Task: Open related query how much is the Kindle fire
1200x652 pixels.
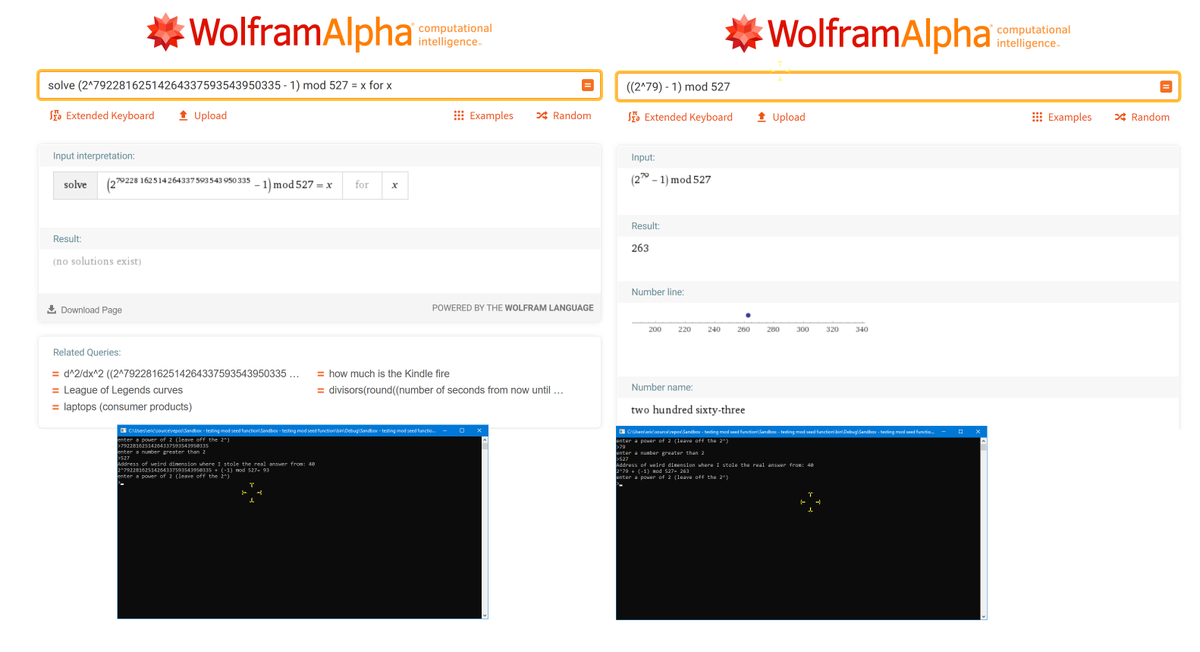Action: (x=389, y=374)
